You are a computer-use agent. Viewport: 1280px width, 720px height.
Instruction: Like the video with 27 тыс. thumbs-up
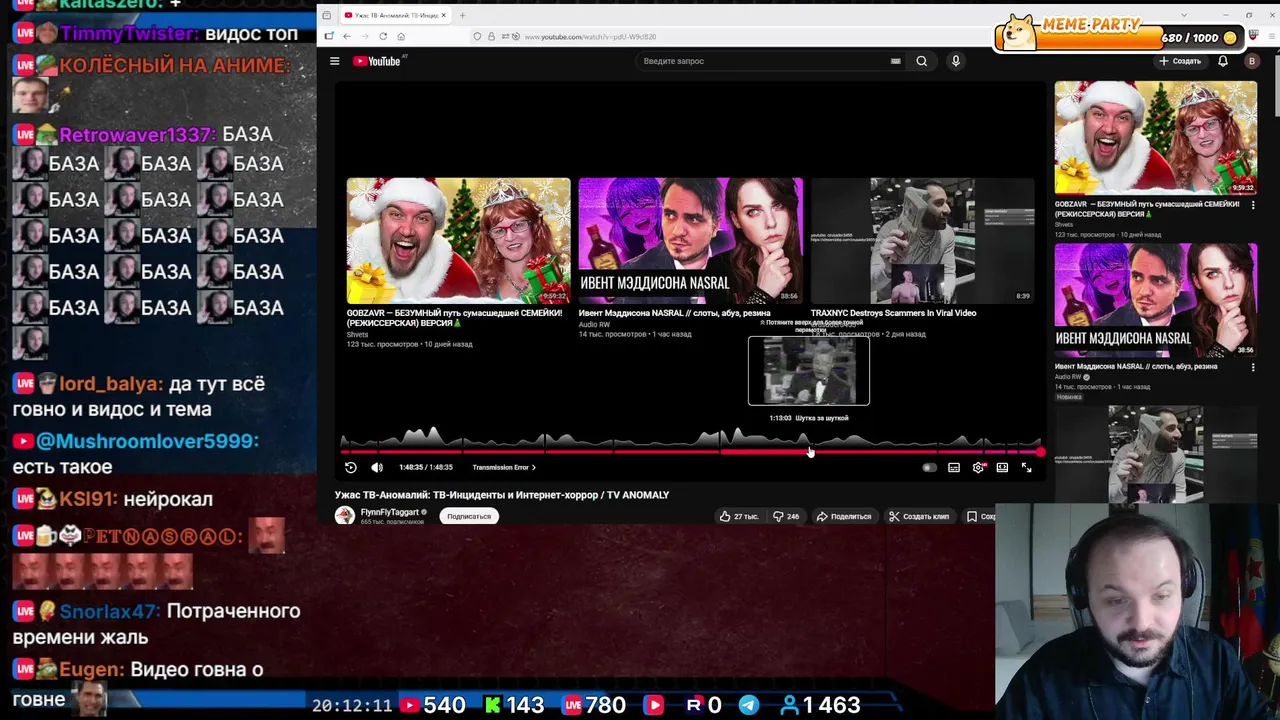738,516
